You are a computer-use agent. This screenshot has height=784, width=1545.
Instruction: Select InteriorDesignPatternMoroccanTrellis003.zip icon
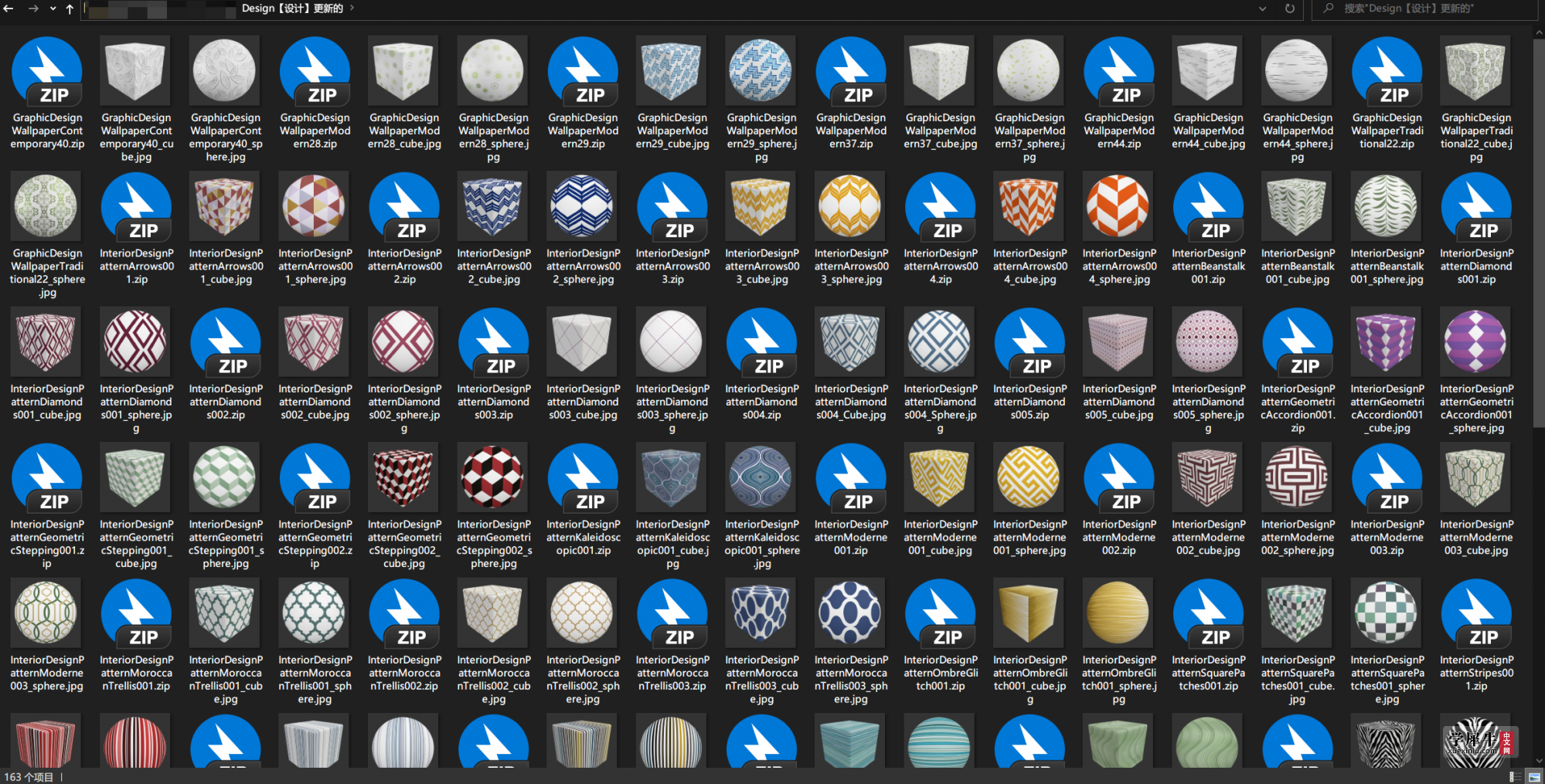[x=672, y=613]
